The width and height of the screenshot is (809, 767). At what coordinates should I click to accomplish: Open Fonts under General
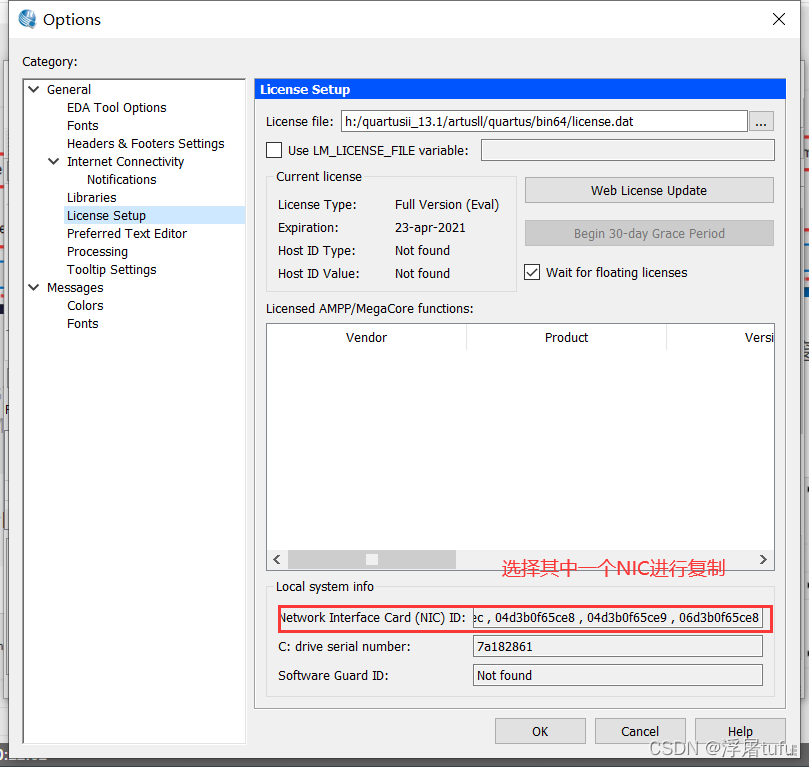(83, 125)
